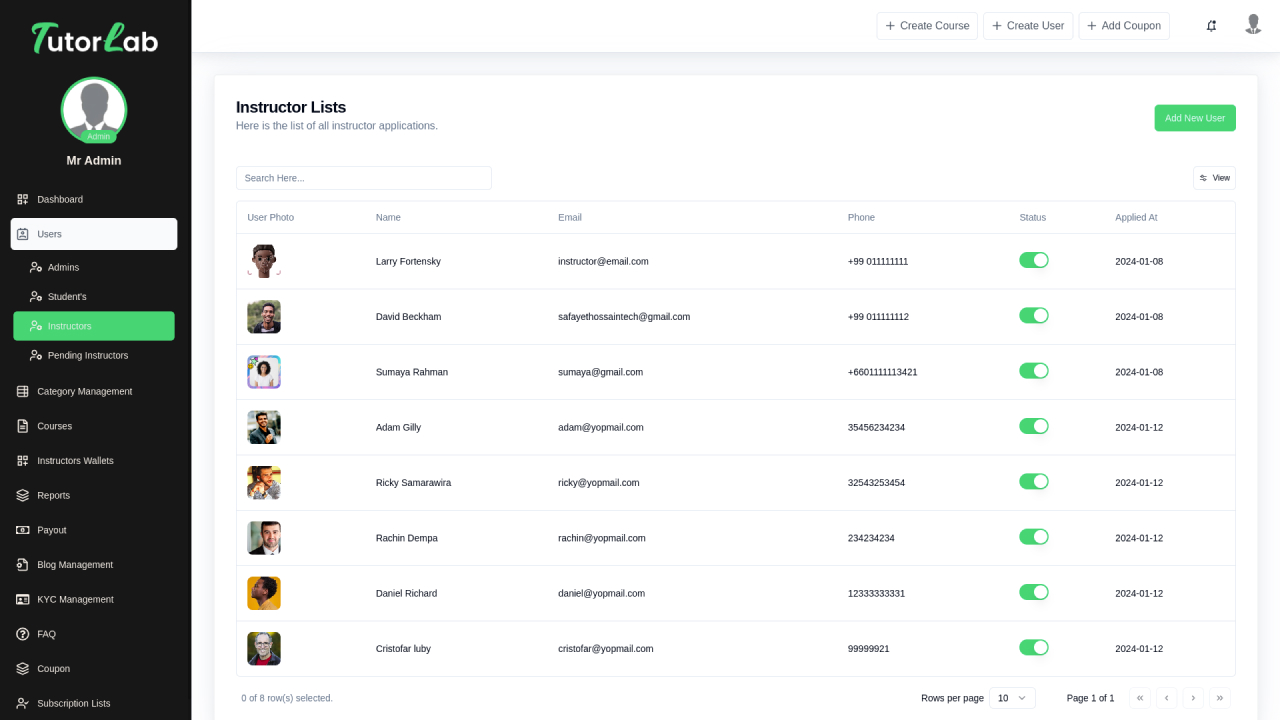Click the Payout money icon
1280x720 pixels.
coord(23,530)
